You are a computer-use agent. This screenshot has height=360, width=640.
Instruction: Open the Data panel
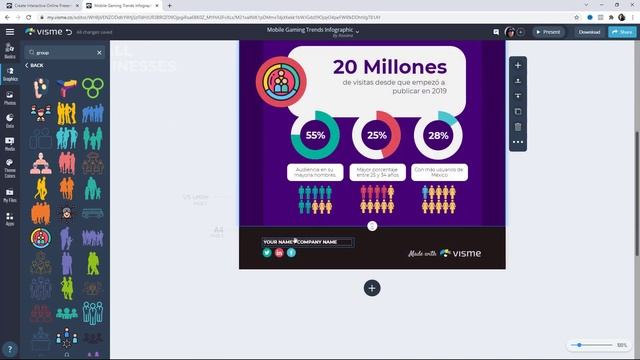click(10, 121)
